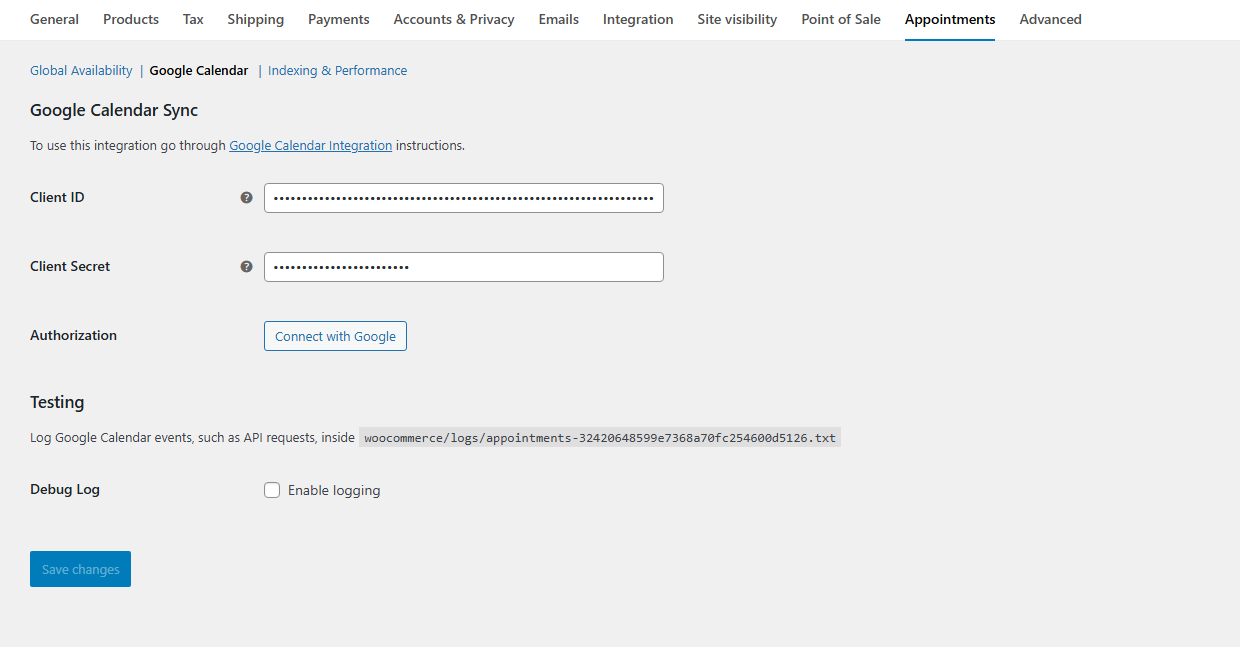Viewport: 1240px width, 647px height.
Task: Follow the Google Calendar Integration instructions link
Action: (x=310, y=145)
